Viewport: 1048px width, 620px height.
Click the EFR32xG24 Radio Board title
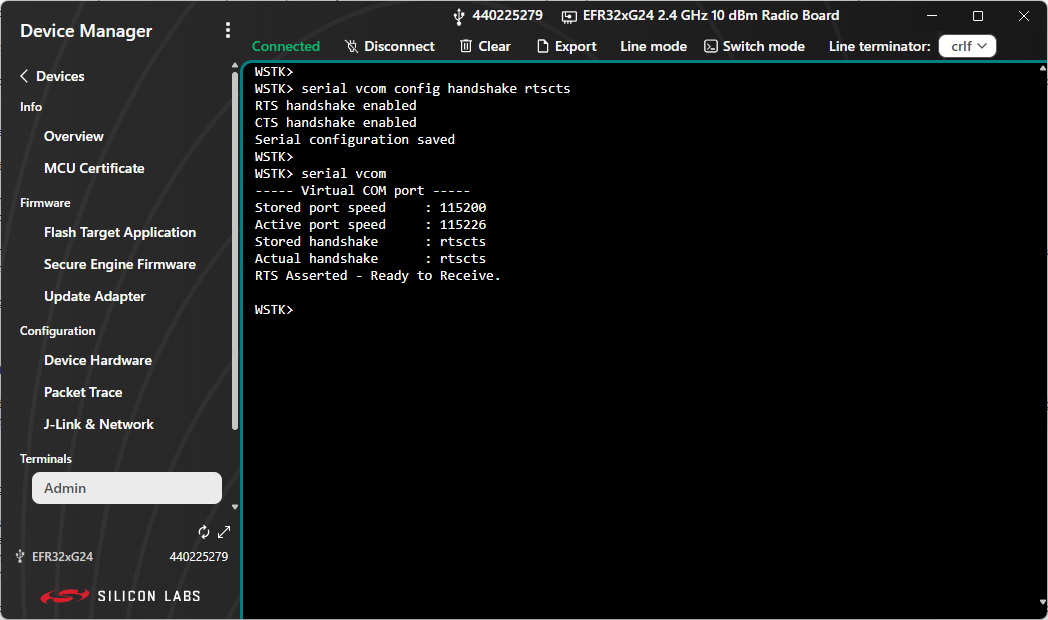(710, 15)
